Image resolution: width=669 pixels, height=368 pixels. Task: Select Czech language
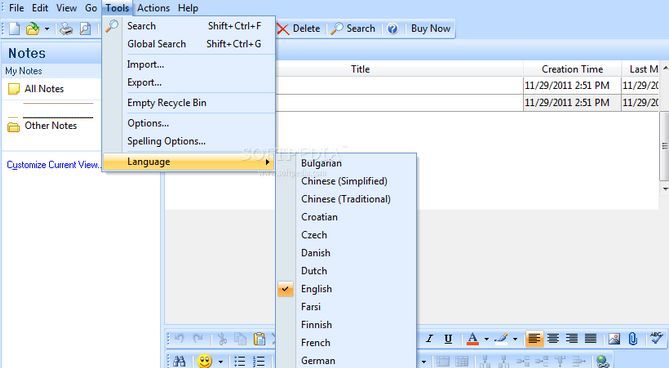click(346, 235)
